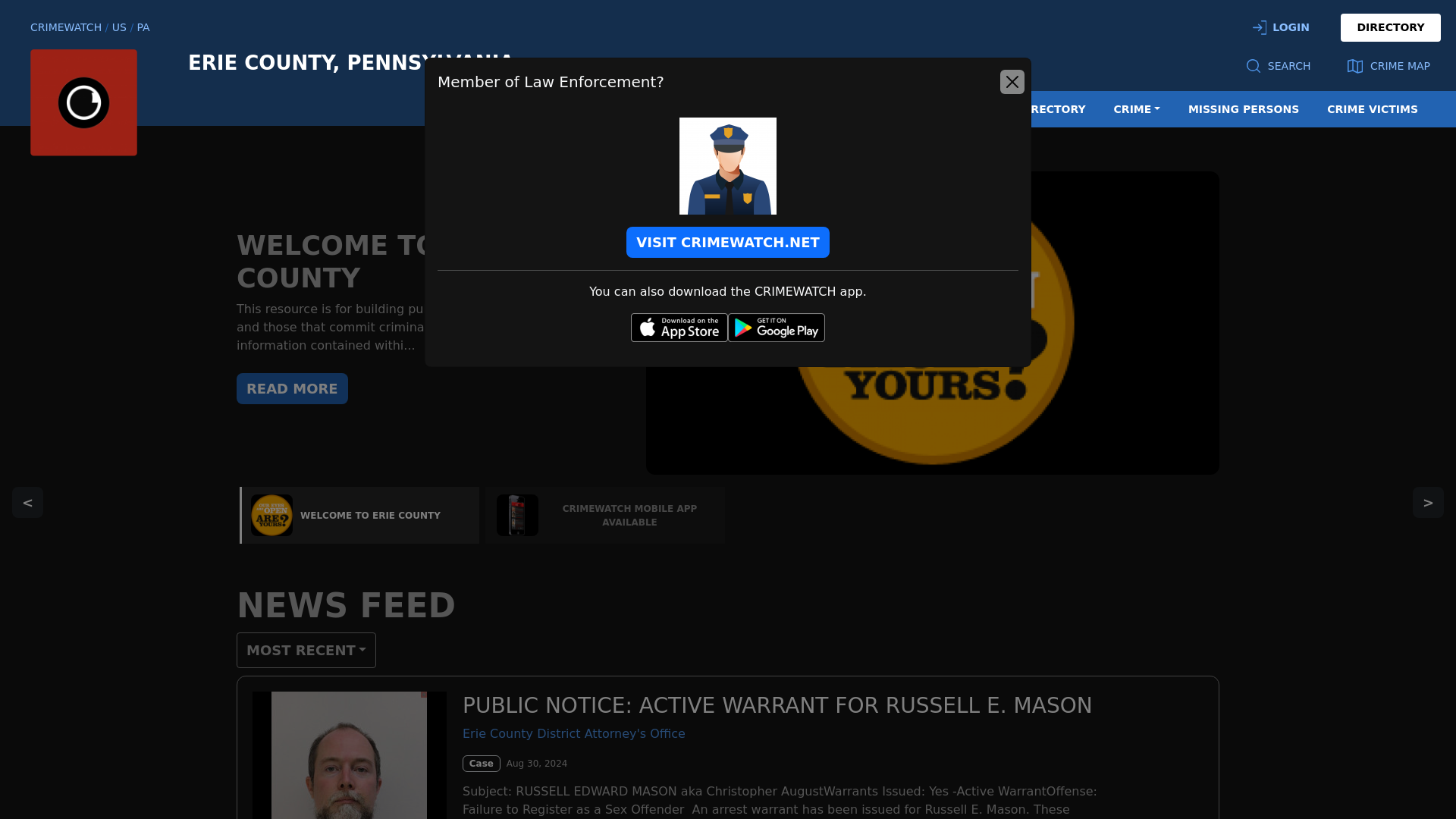
Task: Click the Read More button
Action: tap(292, 388)
